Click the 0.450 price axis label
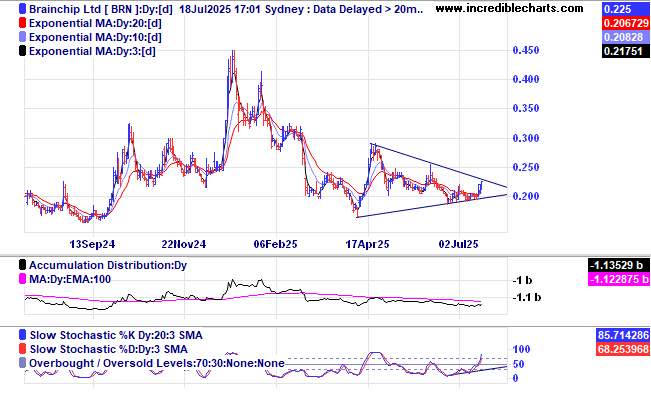Screen dimensions: 651x395 pyautogui.click(x=526, y=50)
